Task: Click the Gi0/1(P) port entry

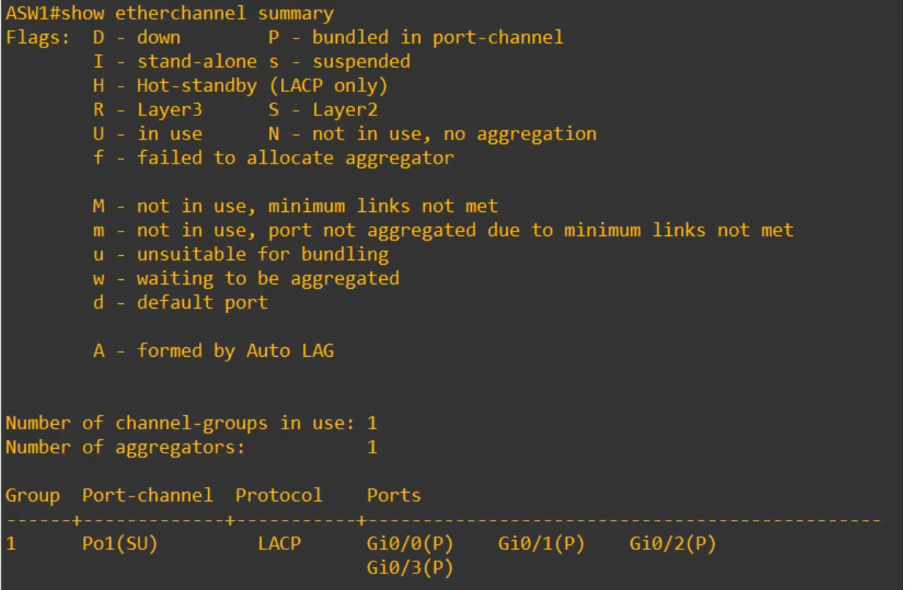Action: tap(541, 544)
